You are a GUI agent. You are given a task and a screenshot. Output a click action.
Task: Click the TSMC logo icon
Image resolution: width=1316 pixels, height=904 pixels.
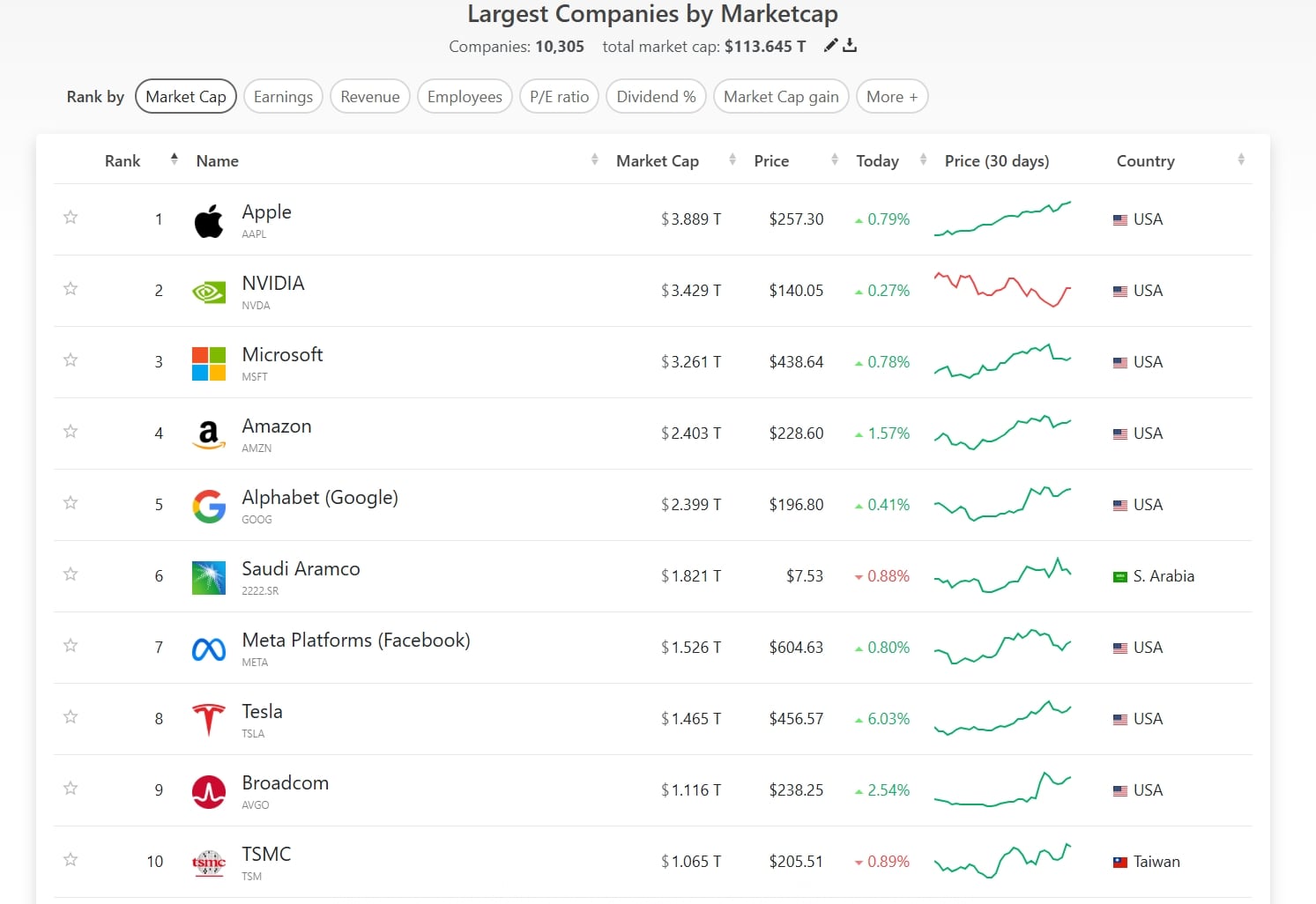[209, 863]
